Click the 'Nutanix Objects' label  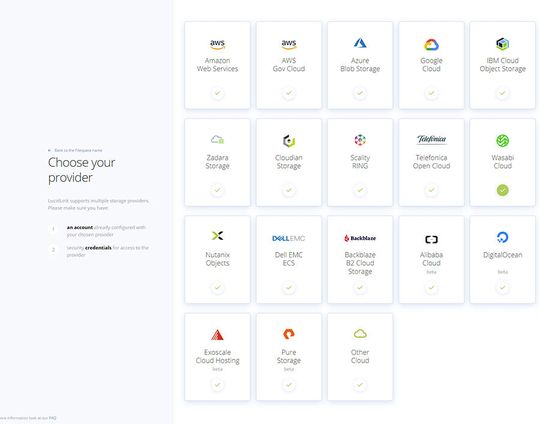(217, 259)
